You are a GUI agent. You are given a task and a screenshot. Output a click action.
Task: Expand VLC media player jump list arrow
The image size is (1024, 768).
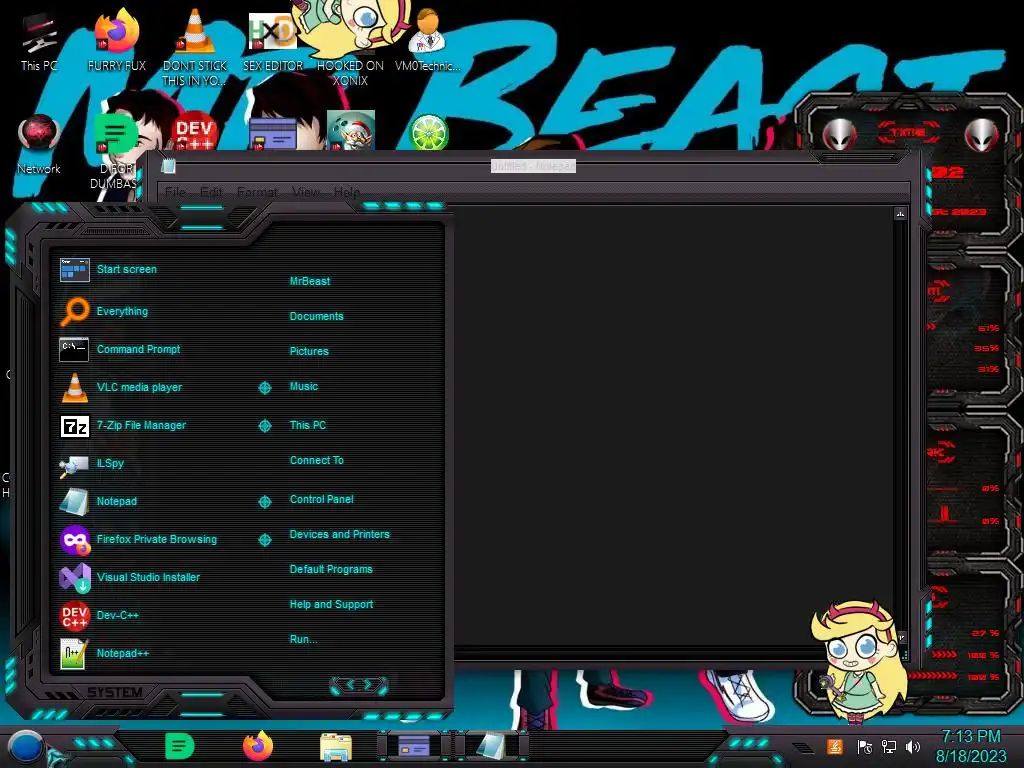click(x=264, y=388)
